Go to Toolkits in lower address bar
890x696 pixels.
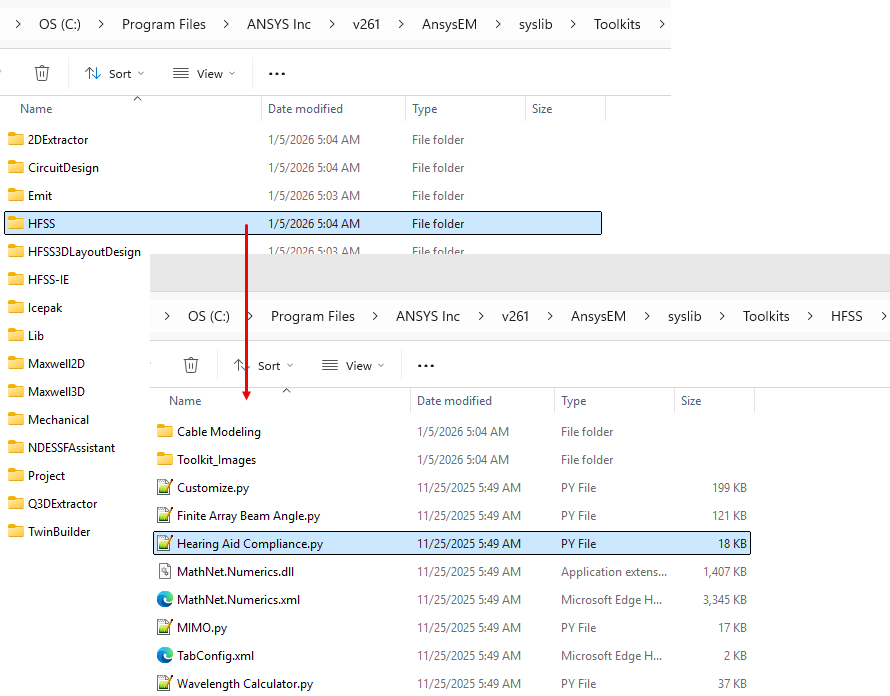coord(766,316)
